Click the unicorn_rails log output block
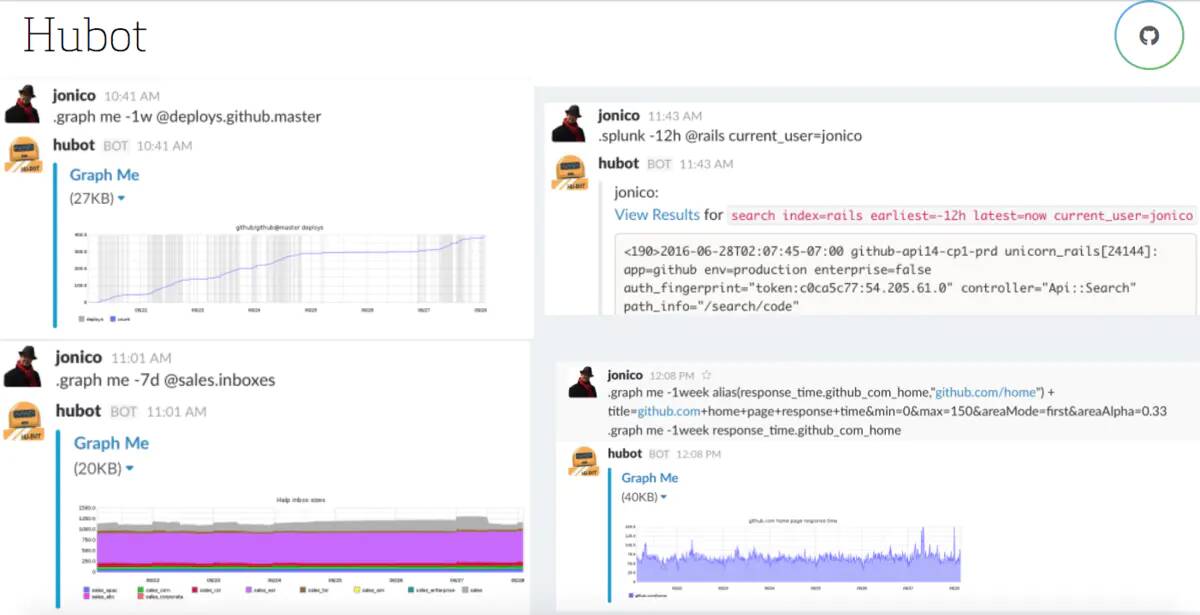 (905, 275)
